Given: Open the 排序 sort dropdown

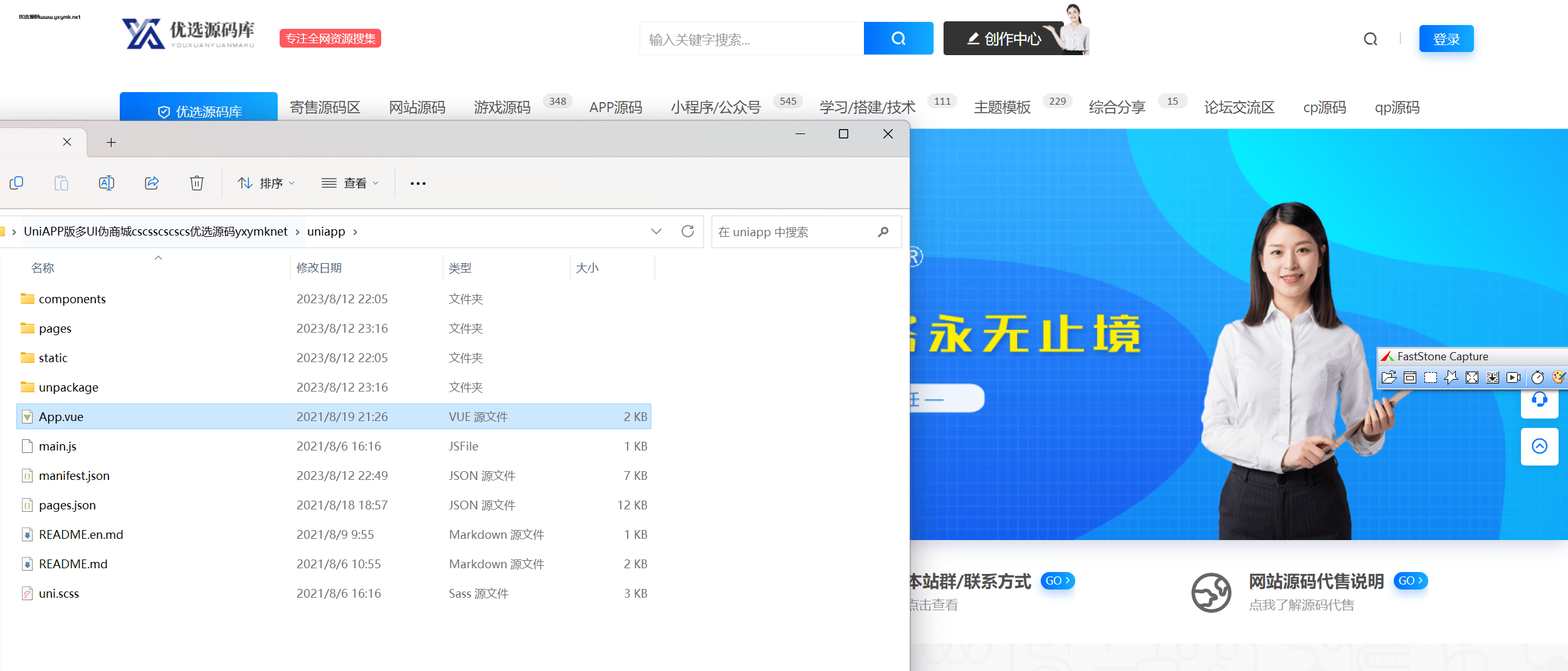Looking at the screenshot, I should tap(266, 183).
